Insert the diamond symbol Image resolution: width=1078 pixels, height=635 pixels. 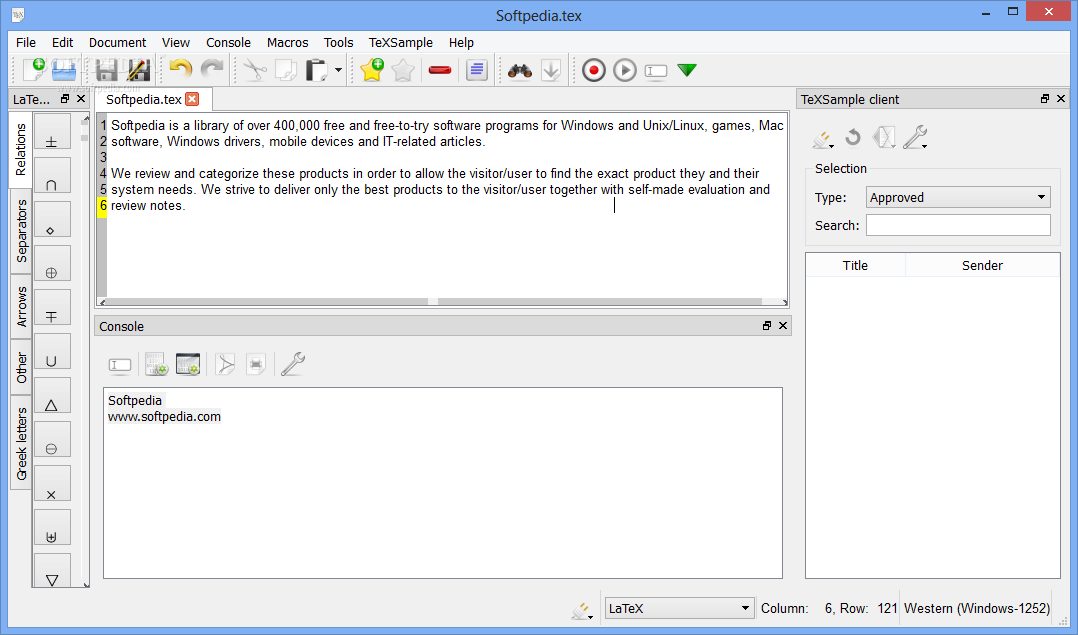pyautogui.click(x=52, y=219)
